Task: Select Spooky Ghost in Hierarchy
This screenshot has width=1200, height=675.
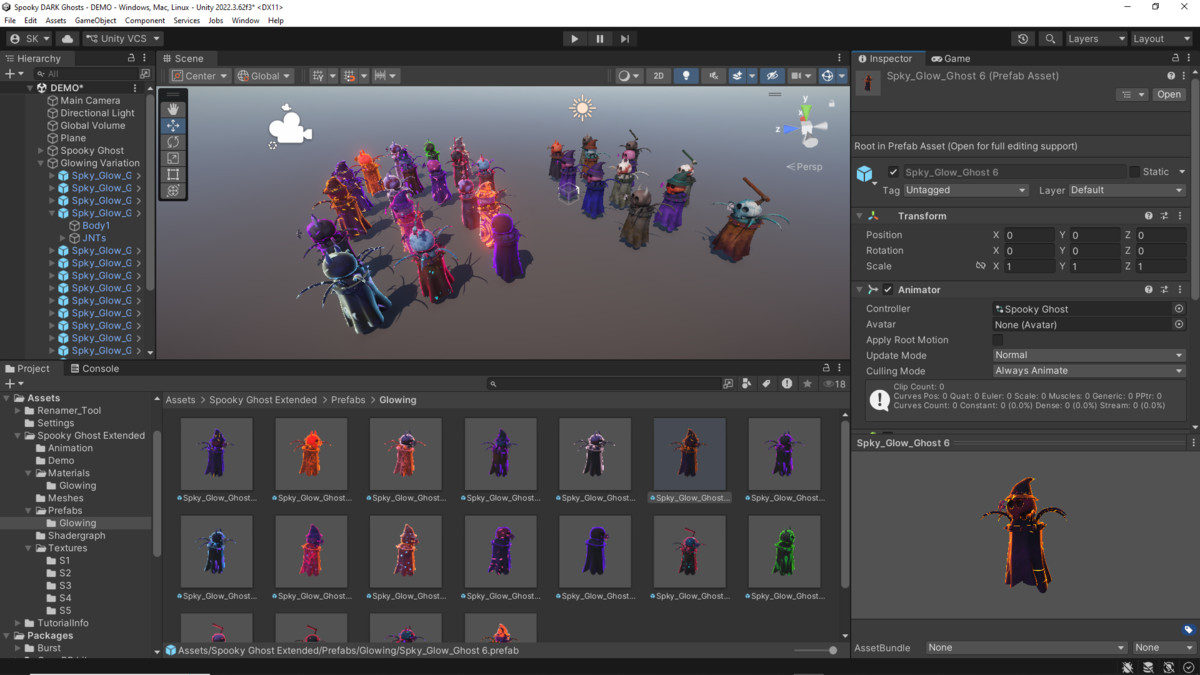Action: coord(92,151)
